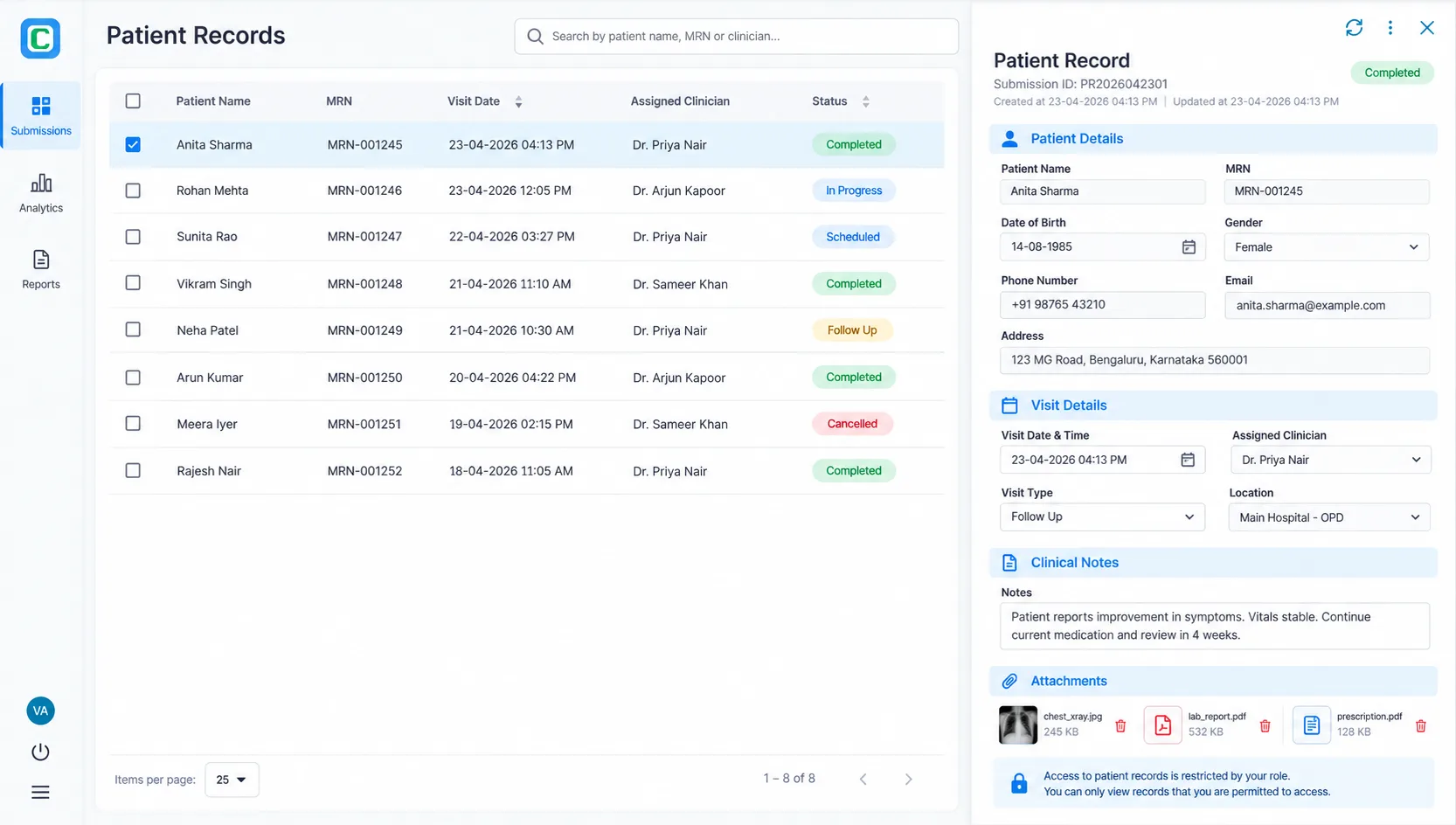Go to Submissions in sidebar
Screen dimensions: 1456x825
click(x=41, y=115)
